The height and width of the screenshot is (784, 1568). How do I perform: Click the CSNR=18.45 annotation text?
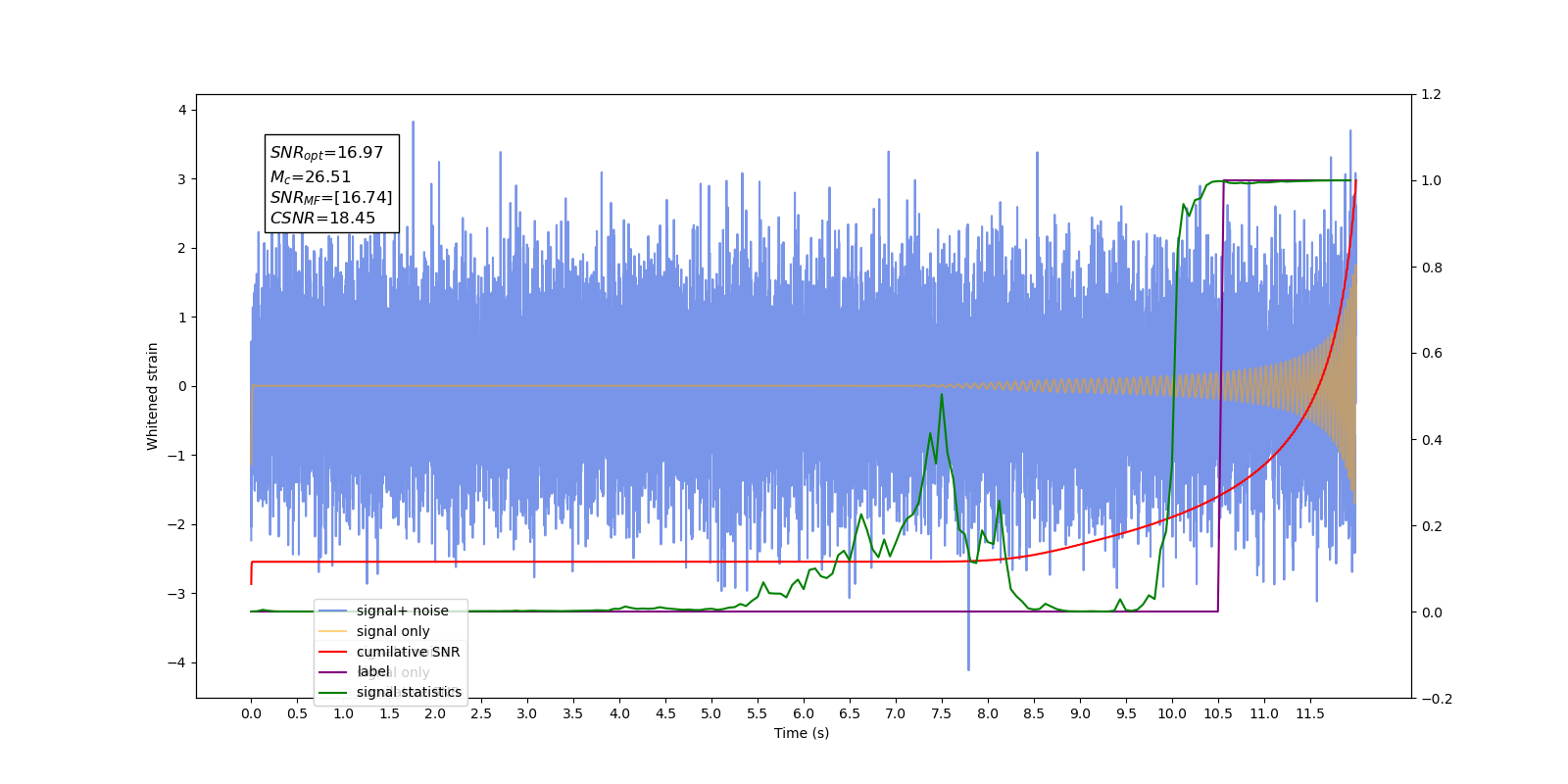(x=322, y=219)
